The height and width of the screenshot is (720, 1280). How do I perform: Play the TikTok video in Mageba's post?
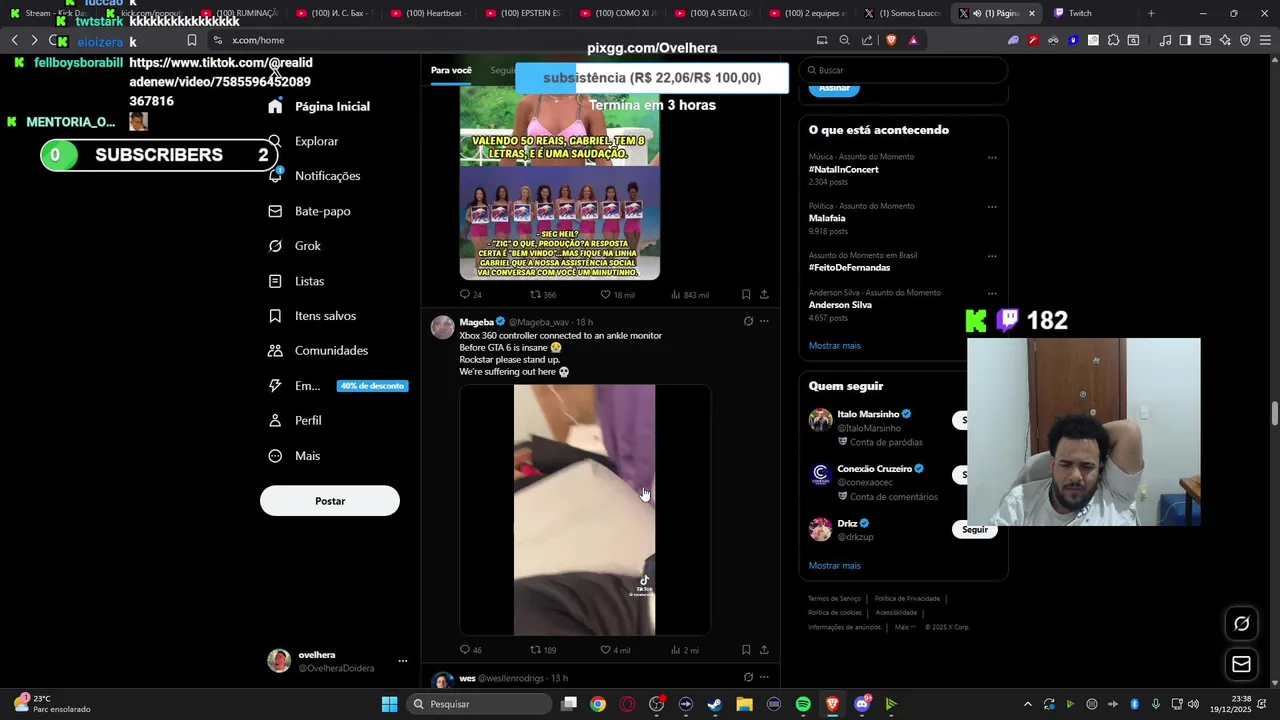tap(585, 510)
